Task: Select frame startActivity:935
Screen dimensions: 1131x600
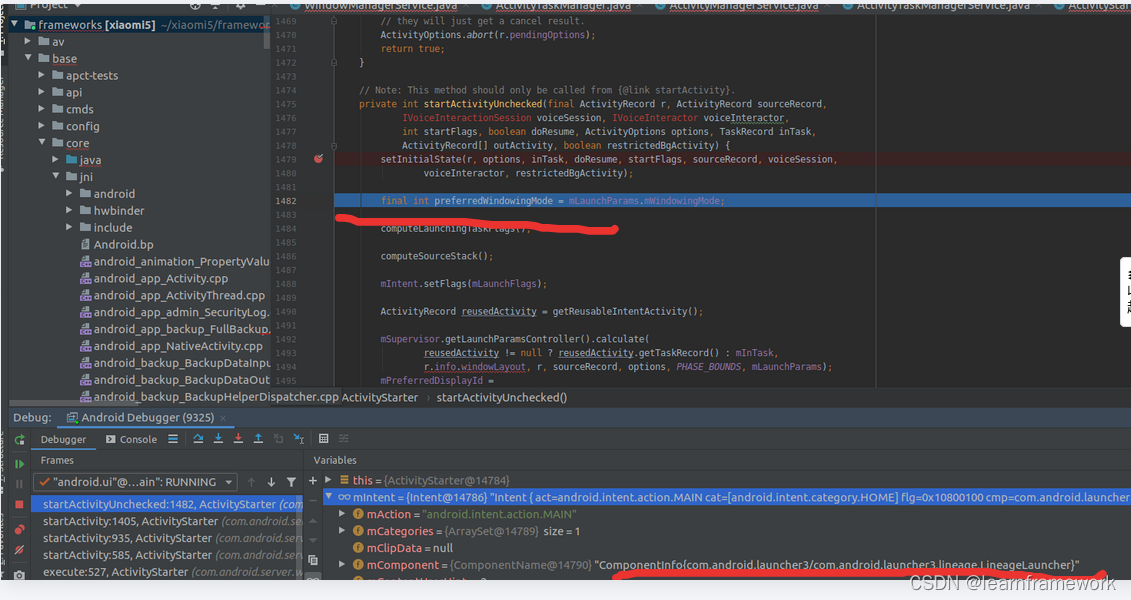Action: tap(167, 538)
